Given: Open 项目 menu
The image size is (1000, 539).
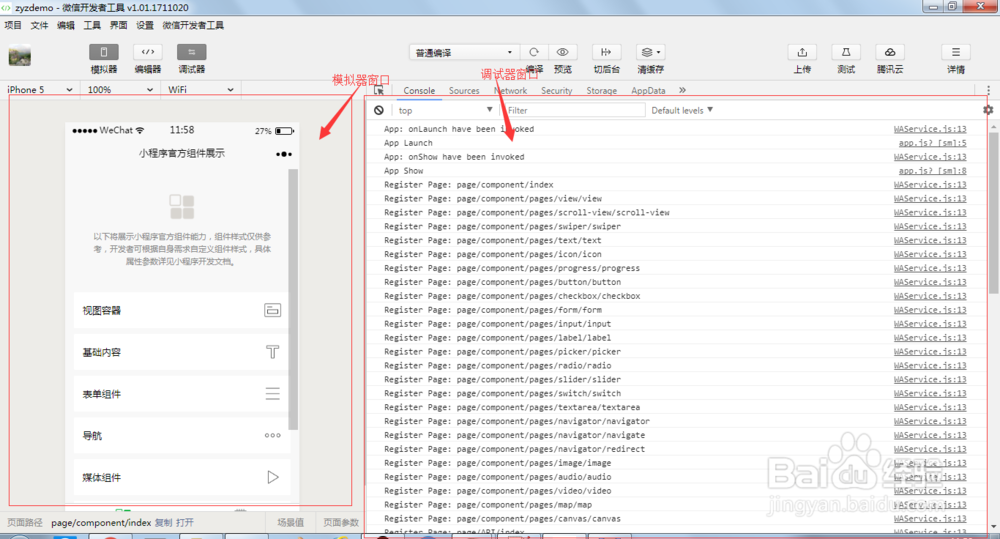Looking at the screenshot, I should pos(13,26).
